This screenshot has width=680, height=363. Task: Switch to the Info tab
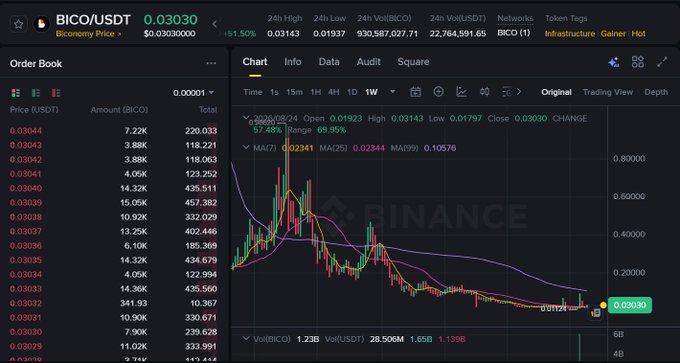[x=293, y=62]
